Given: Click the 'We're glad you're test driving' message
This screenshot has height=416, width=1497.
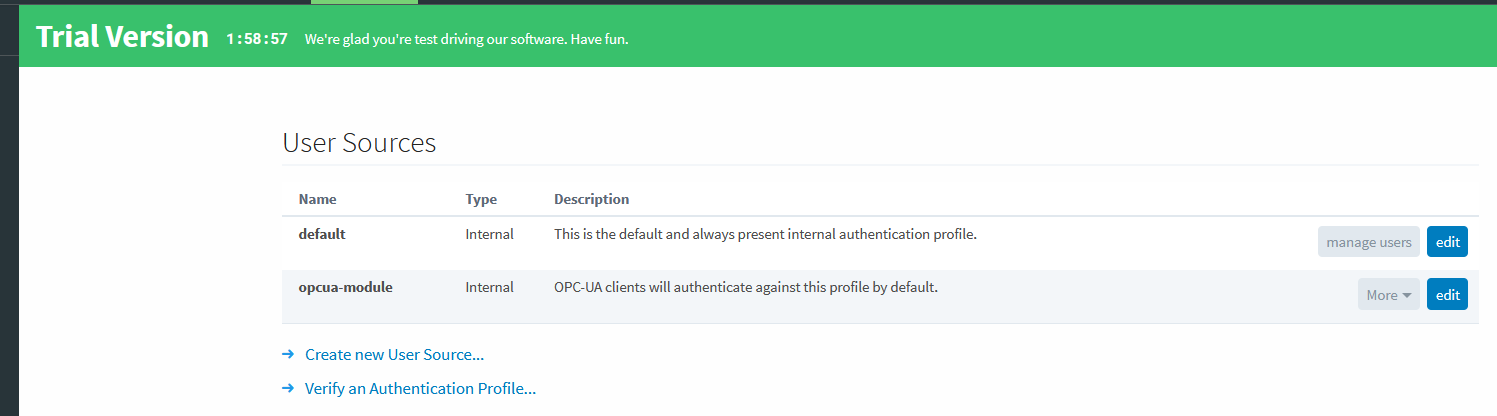Looking at the screenshot, I should point(466,39).
